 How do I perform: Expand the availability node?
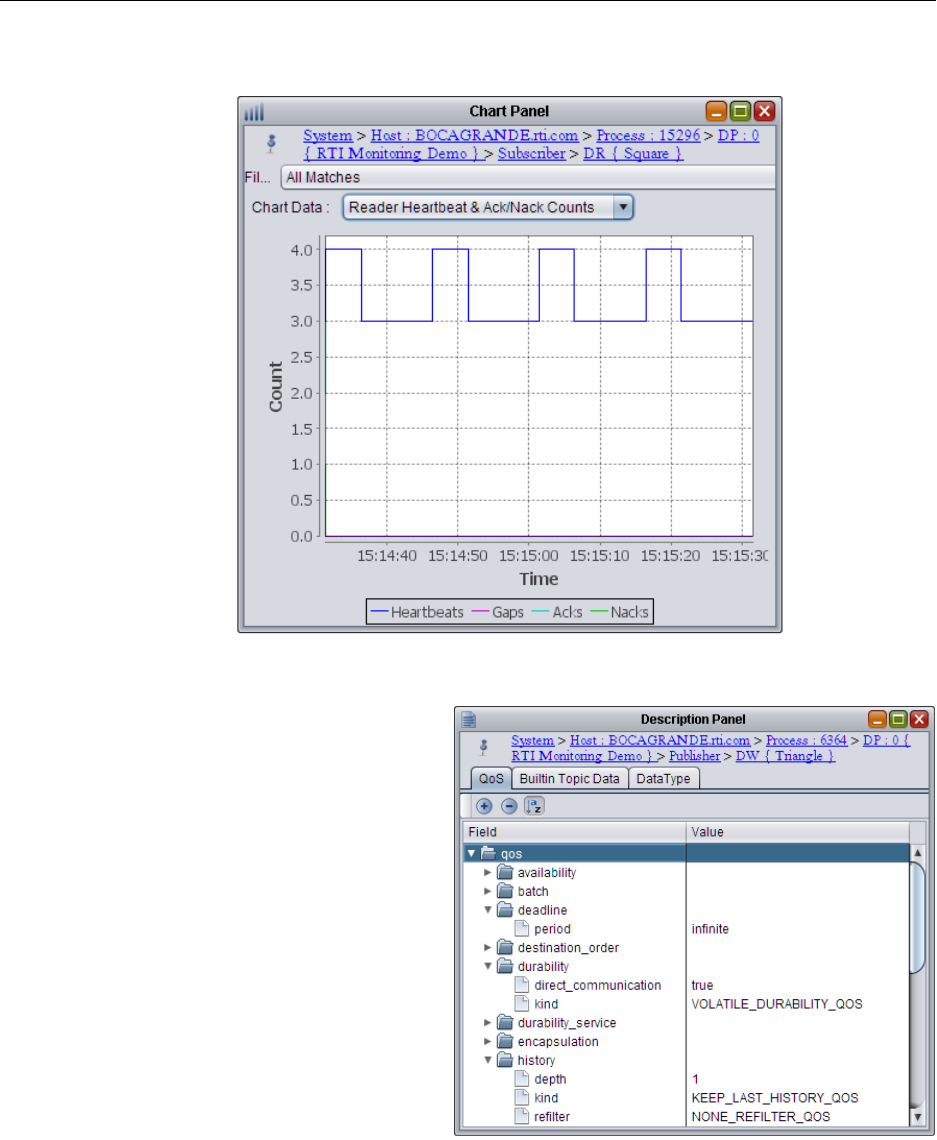[488, 872]
